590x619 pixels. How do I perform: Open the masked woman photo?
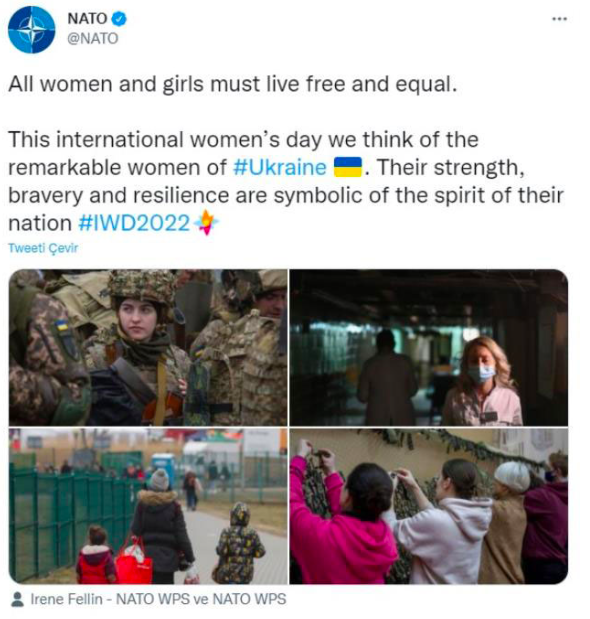pyautogui.click(x=429, y=347)
